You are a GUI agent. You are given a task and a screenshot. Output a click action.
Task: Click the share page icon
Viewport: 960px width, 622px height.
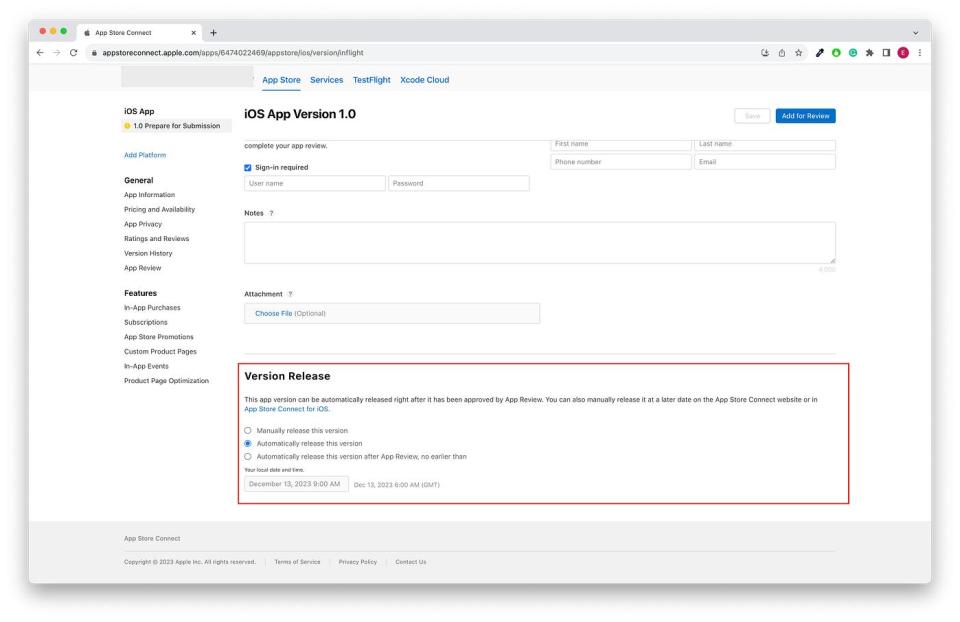(x=782, y=53)
